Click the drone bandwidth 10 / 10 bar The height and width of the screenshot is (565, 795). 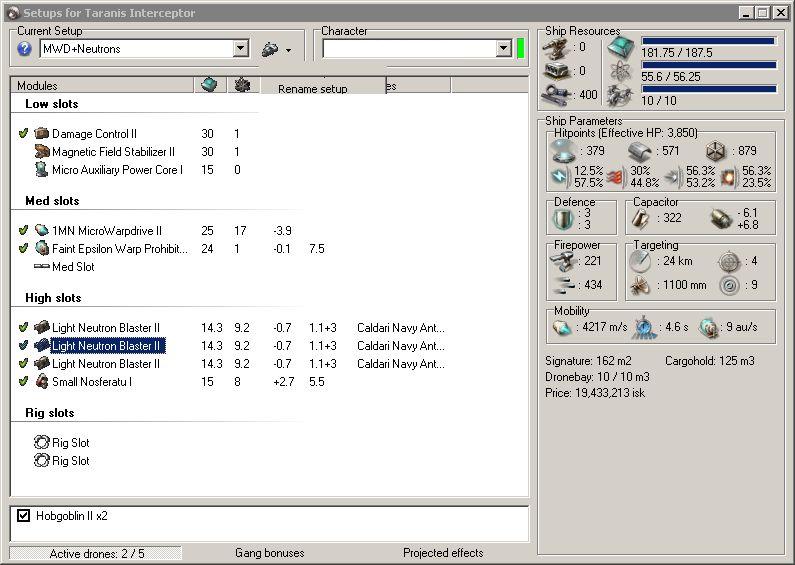point(708,89)
